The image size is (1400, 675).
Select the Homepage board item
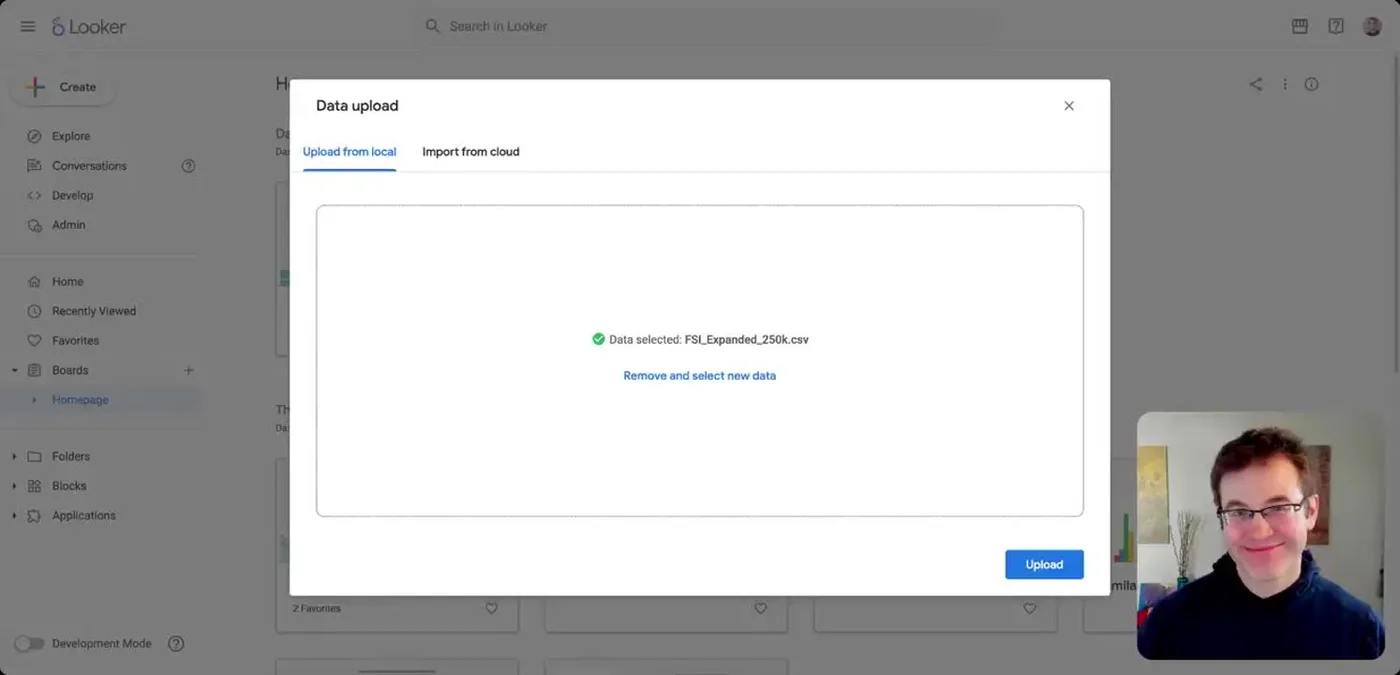(80, 400)
